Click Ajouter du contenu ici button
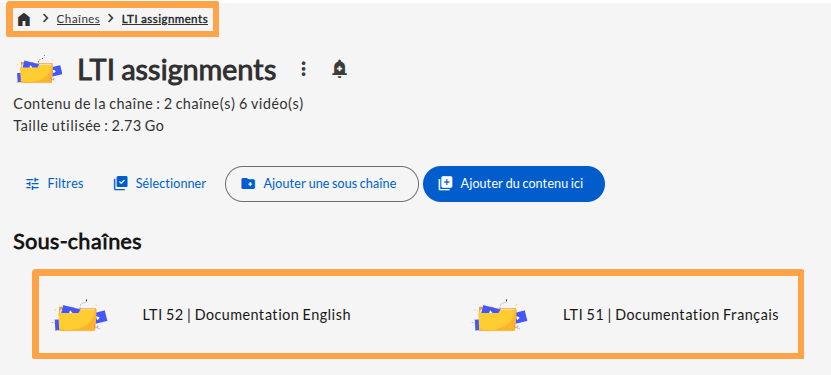The height and width of the screenshot is (375, 831). pos(514,184)
